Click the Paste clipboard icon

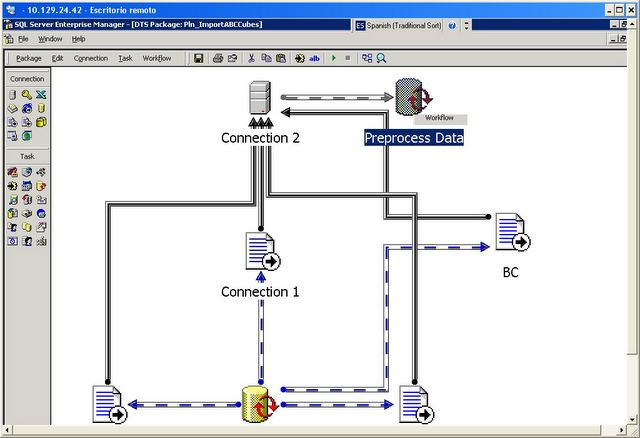281,58
